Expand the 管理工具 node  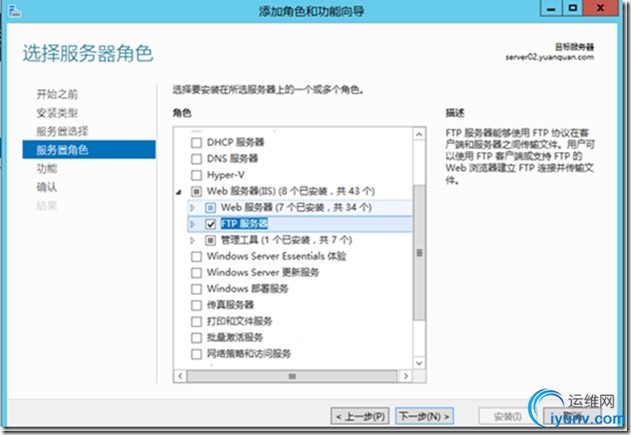click(x=193, y=240)
